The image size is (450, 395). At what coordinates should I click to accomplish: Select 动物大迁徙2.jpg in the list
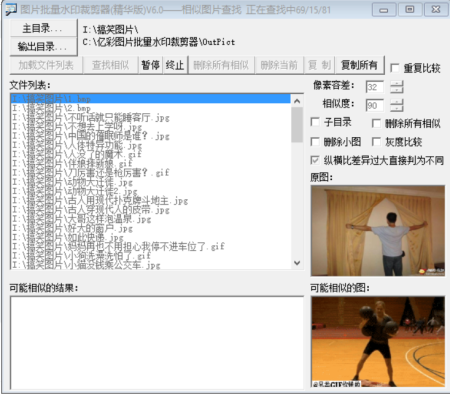coord(151,192)
